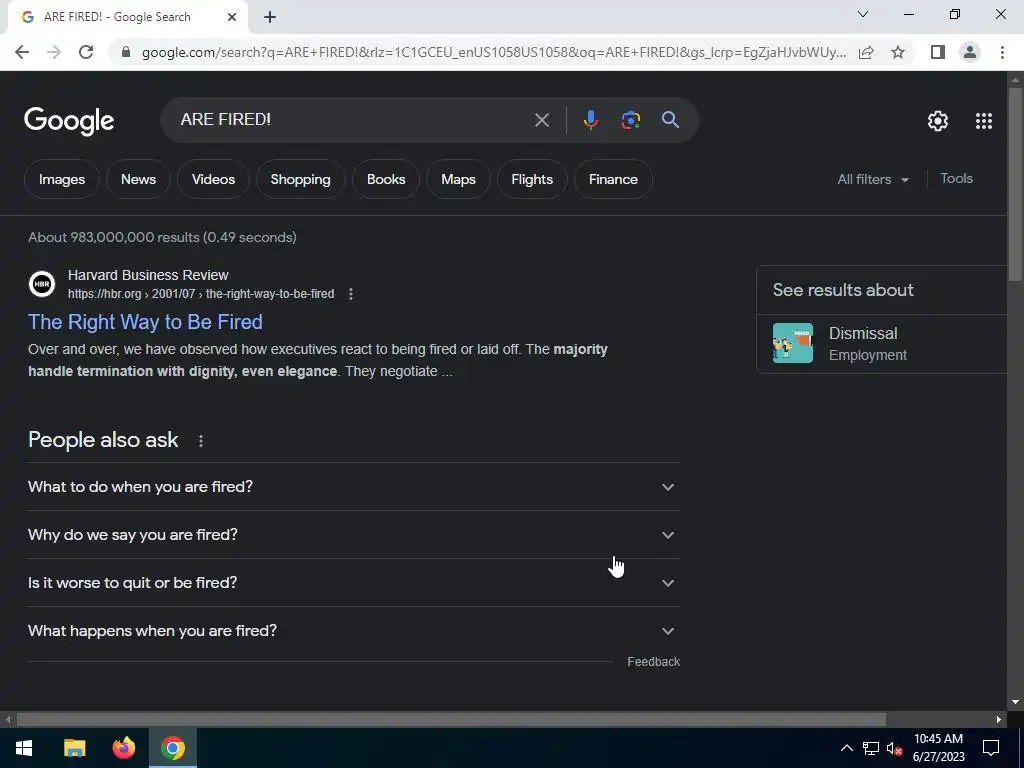Viewport: 1024px width, 768px height.
Task: Click the hbr.org result URL
Action: (201, 294)
